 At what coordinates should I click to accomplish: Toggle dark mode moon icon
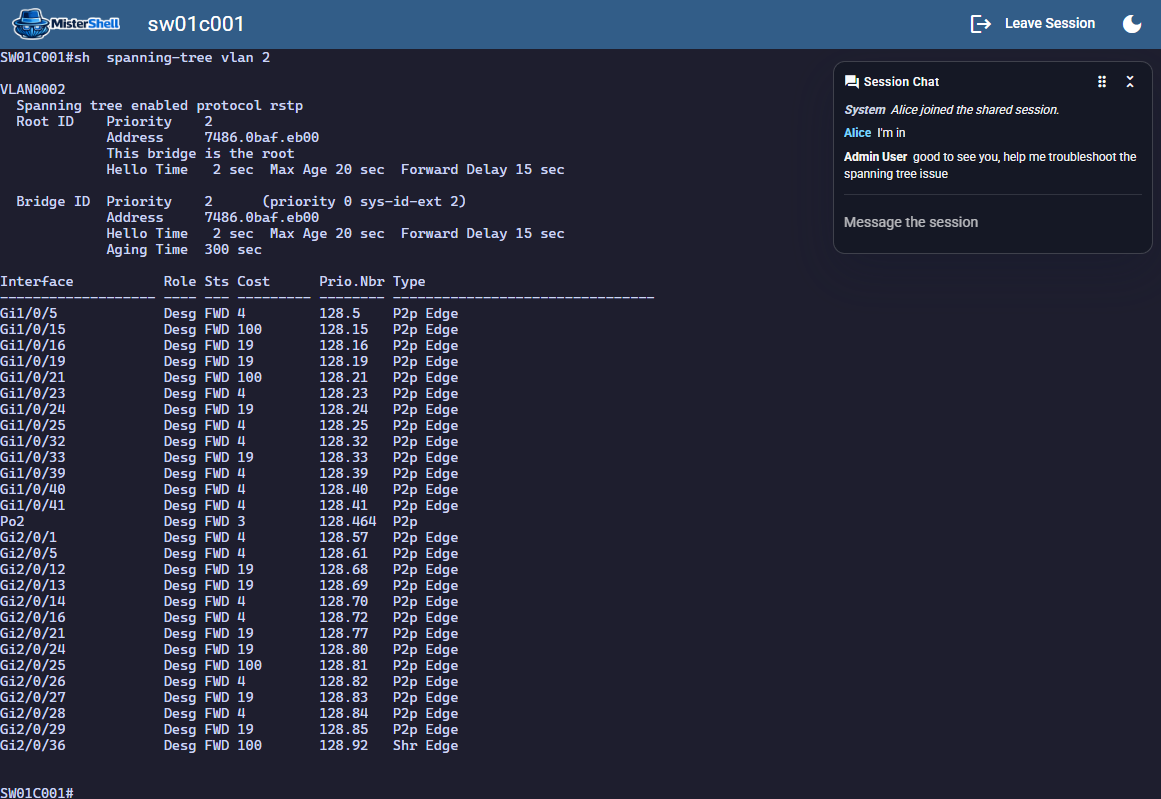pyautogui.click(x=1131, y=24)
